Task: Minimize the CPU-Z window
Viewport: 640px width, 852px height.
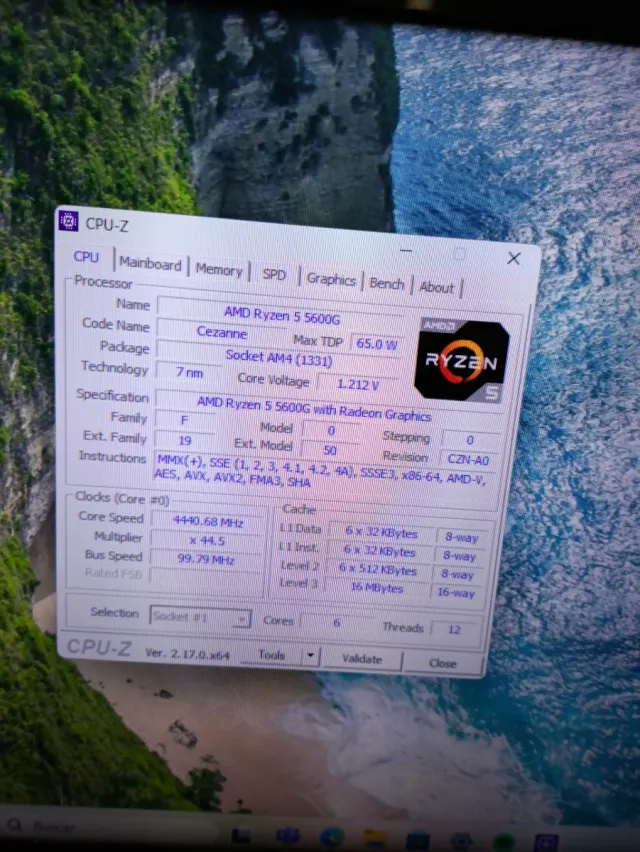Action: tap(406, 250)
